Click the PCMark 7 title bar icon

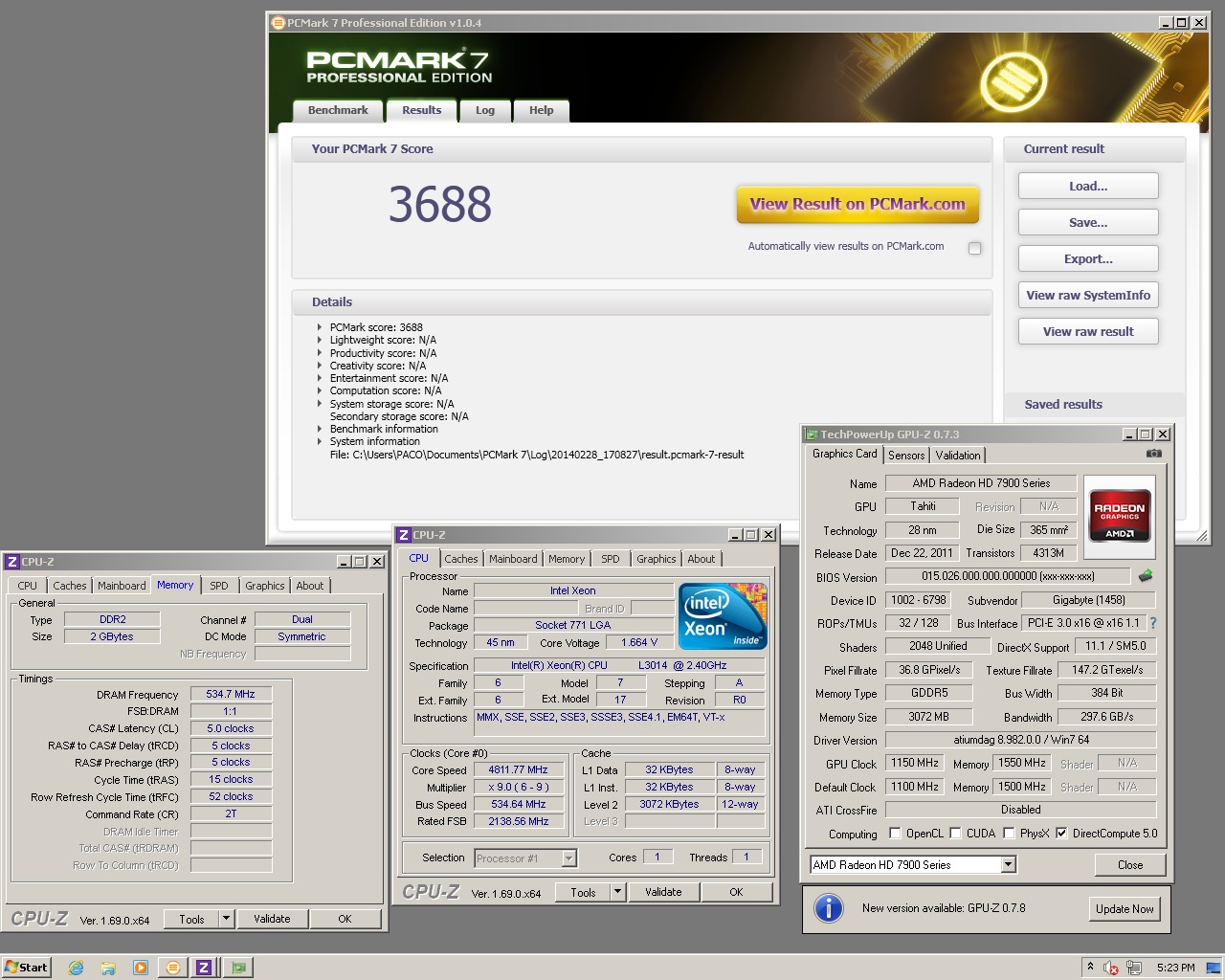pos(278,23)
